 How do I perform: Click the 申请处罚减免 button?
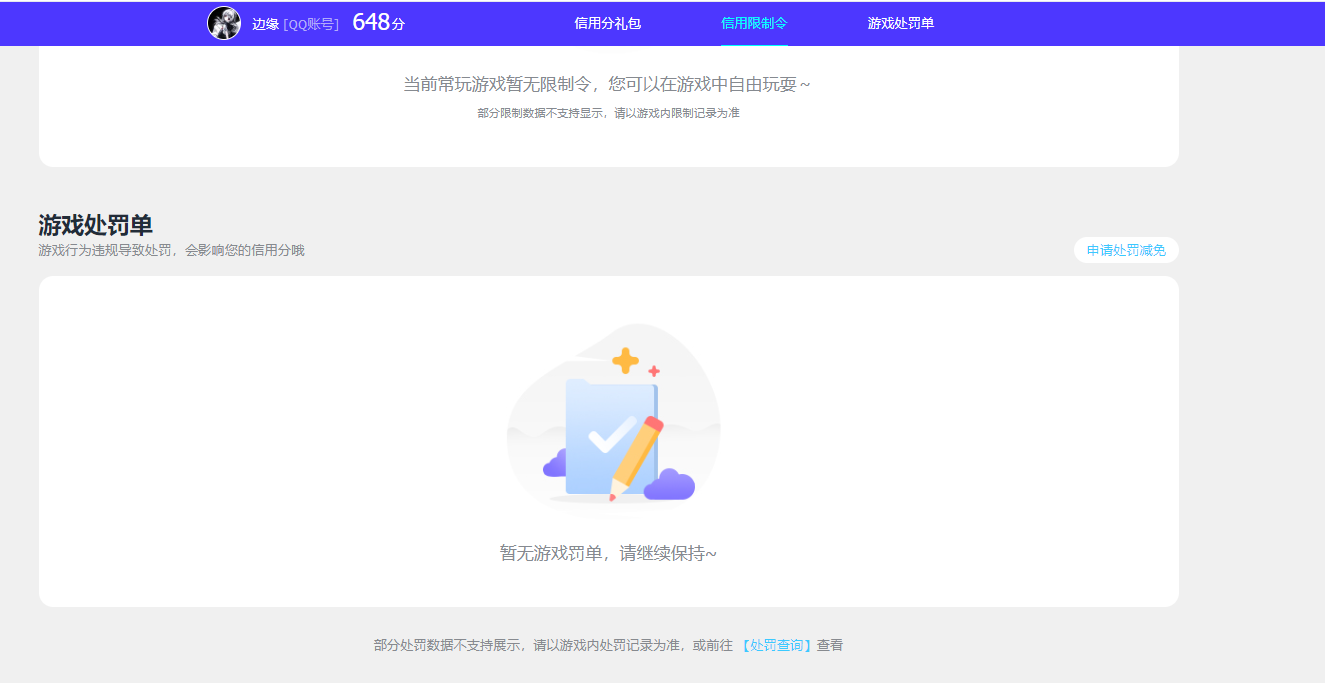pos(1125,250)
